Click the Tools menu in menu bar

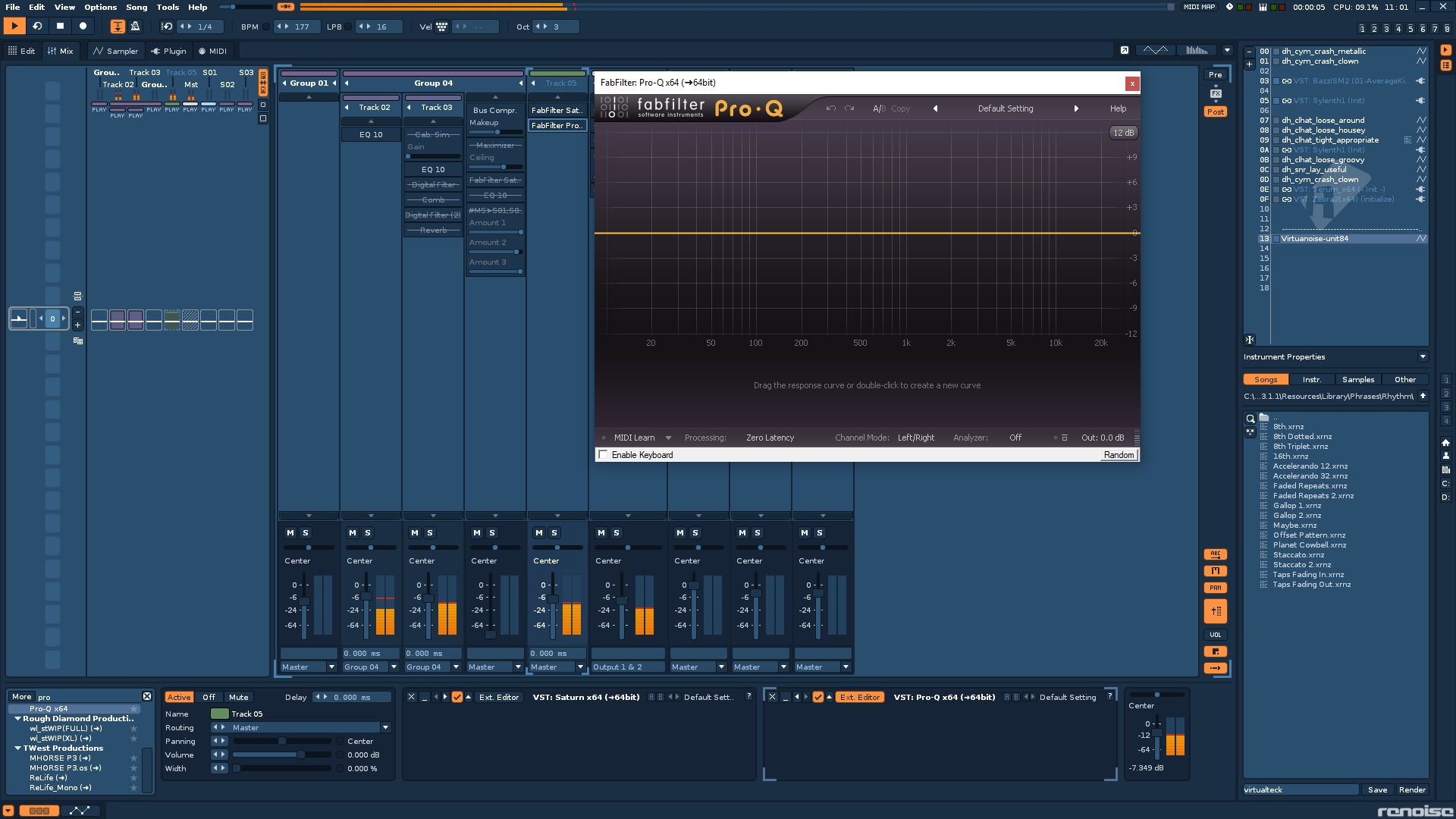(x=167, y=7)
